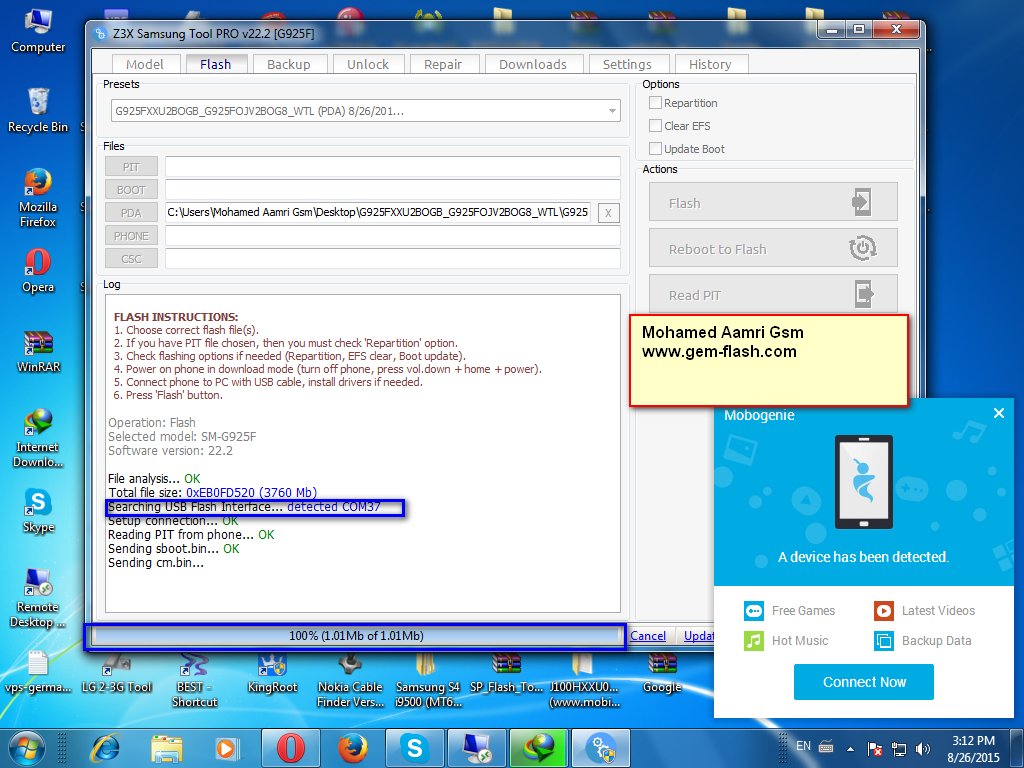Switch to the Model tab
The width and height of the screenshot is (1024, 768).
(144, 64)
